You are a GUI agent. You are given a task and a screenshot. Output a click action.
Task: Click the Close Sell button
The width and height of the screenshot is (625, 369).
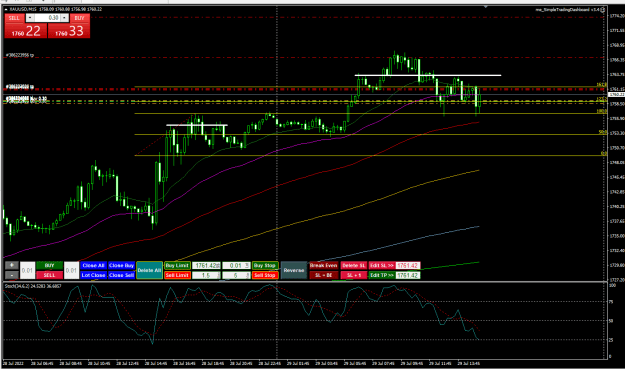[122, 275]
